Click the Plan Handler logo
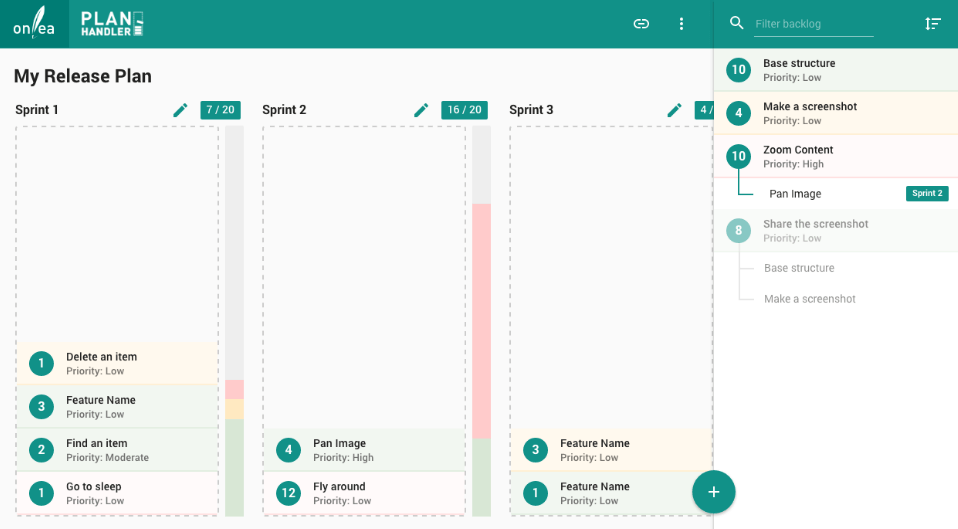 112,24
